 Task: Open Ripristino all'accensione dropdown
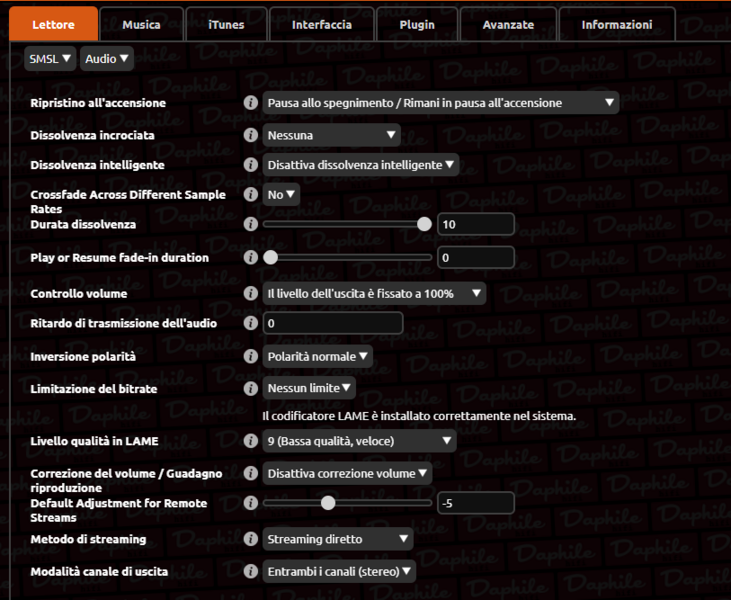[x=440, y=103]
